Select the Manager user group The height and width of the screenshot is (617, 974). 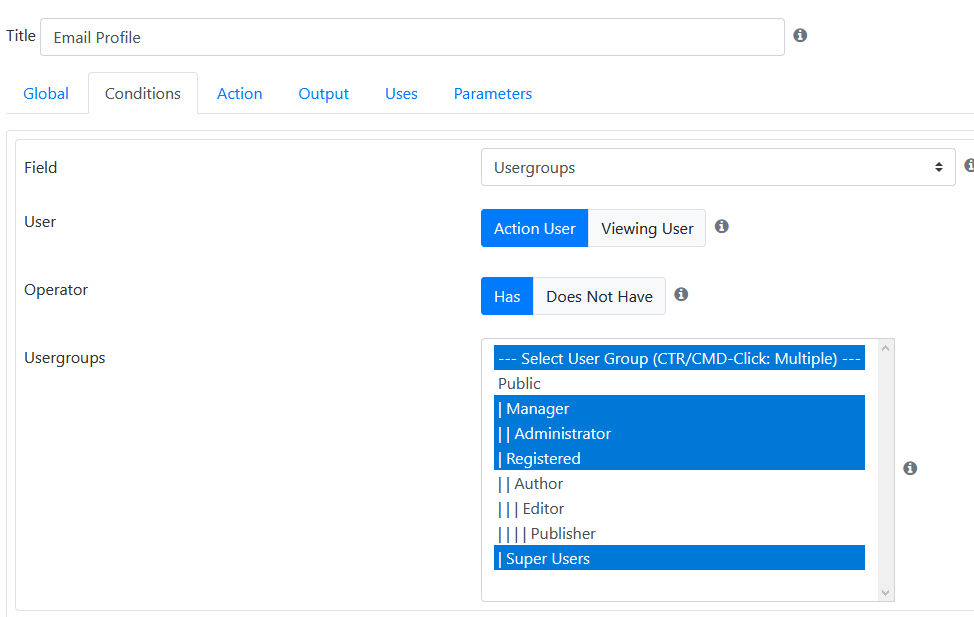tap(680, 408)
